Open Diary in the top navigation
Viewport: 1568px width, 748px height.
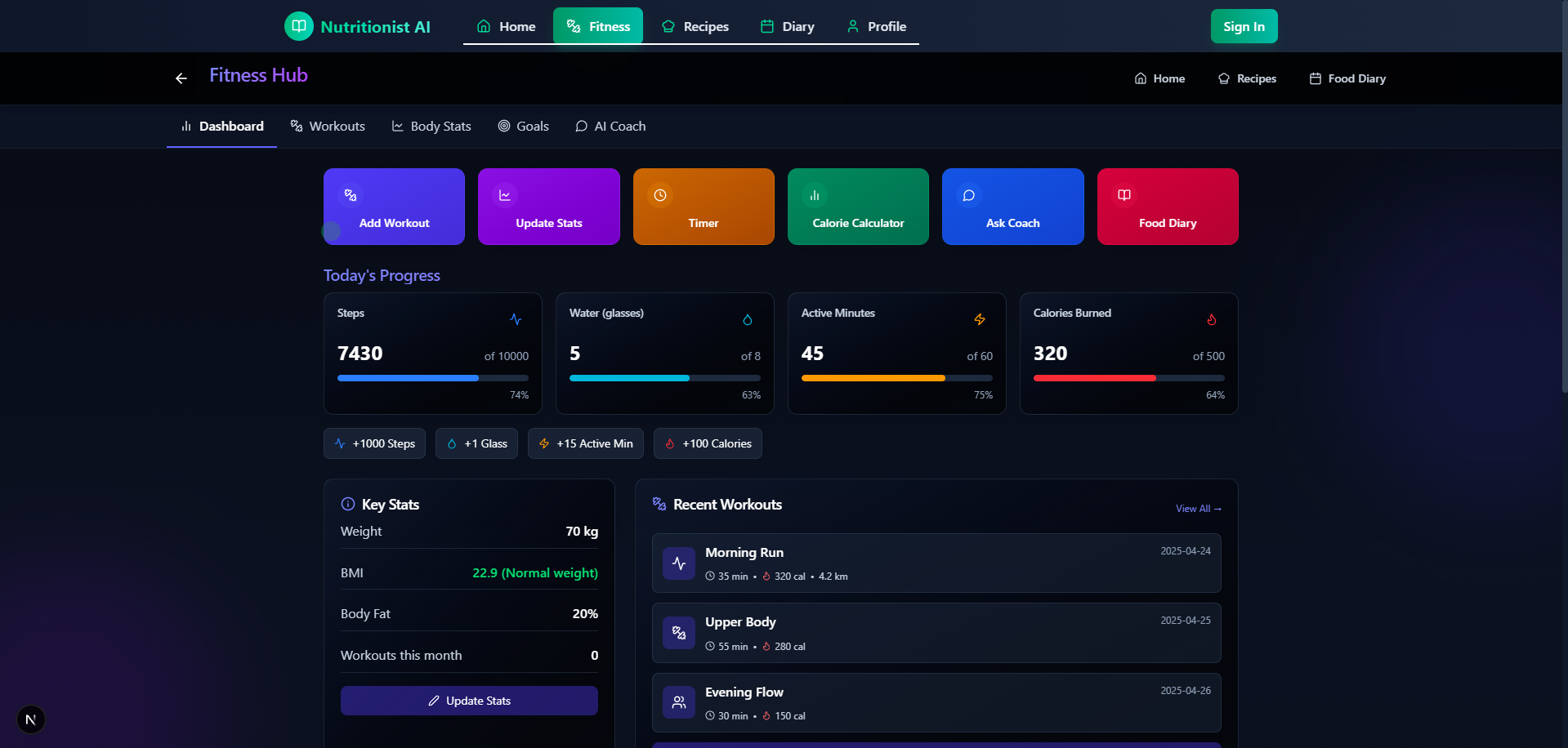788,26
